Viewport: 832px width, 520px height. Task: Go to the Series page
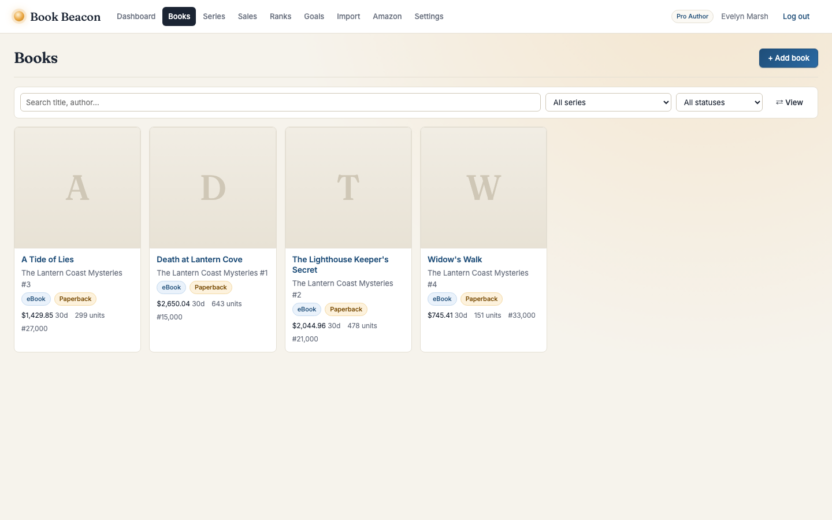click(x=214, y=16)
